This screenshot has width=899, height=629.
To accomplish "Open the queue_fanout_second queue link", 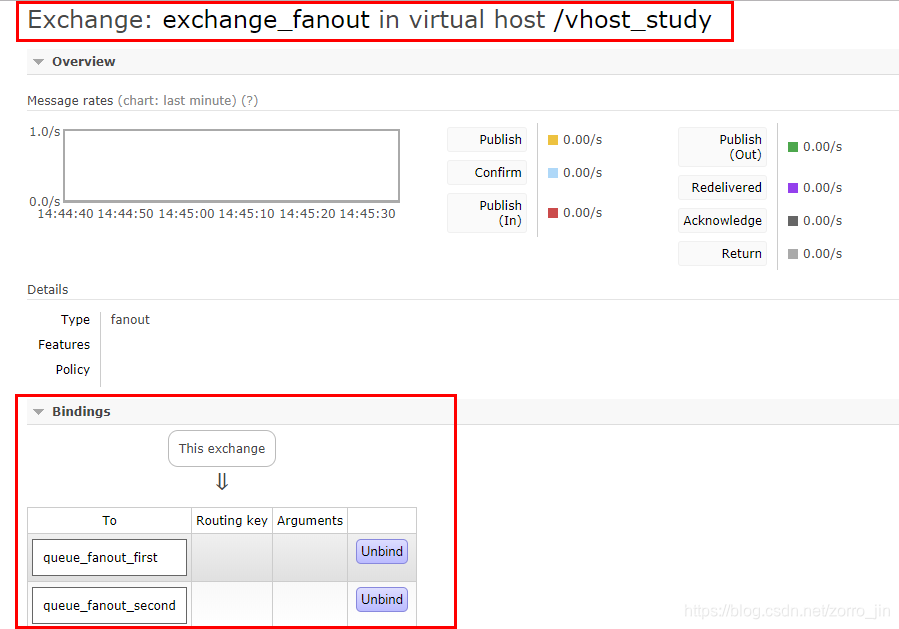I will point(110,605).
